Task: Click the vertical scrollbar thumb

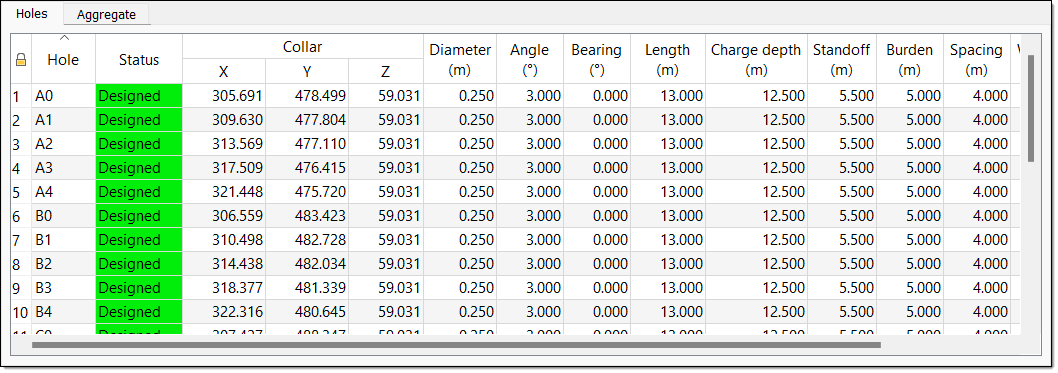Action: pyautogui.click(x=1030, y=109)
